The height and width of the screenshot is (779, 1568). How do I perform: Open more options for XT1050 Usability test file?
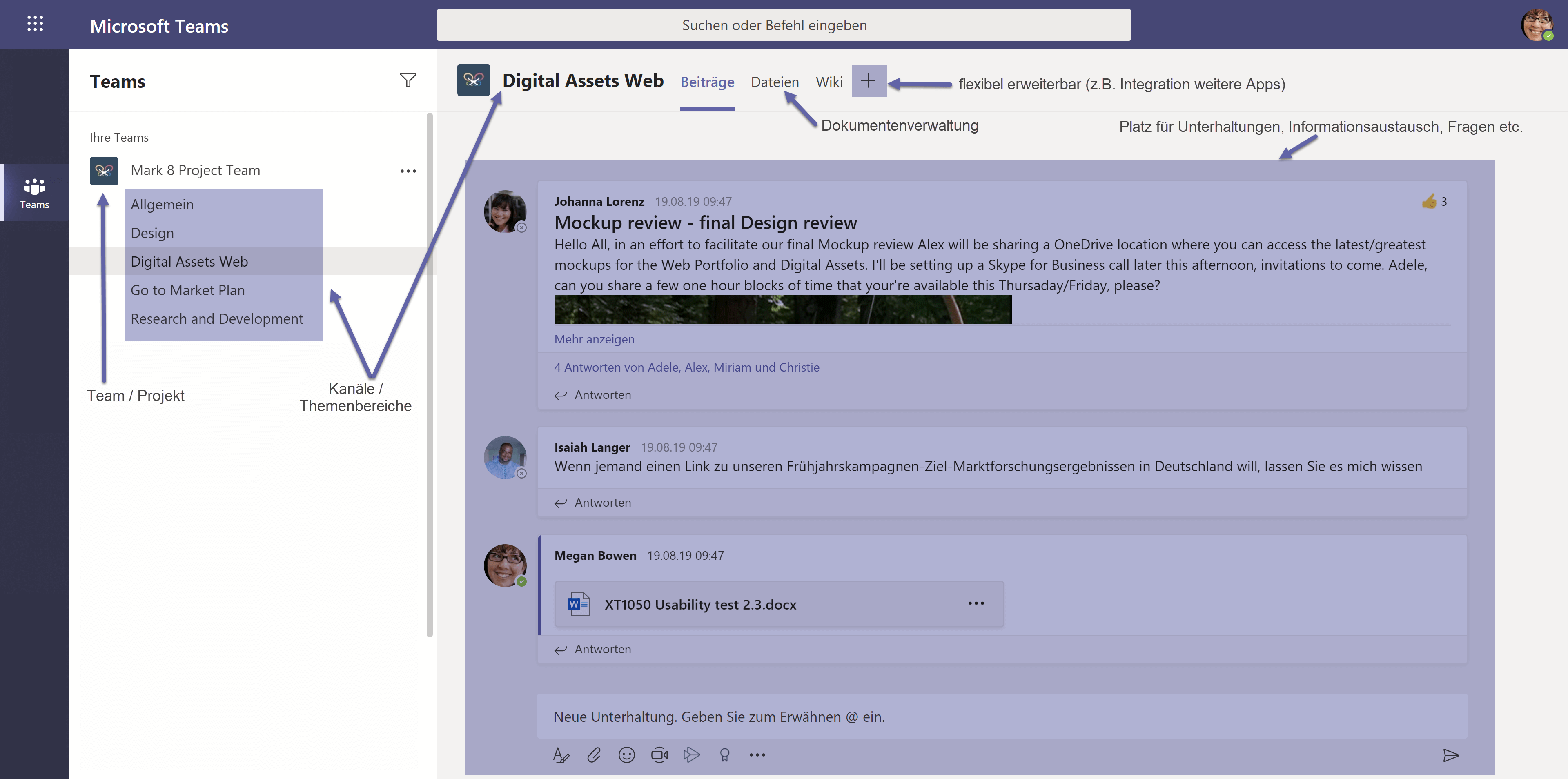[976, 603]
